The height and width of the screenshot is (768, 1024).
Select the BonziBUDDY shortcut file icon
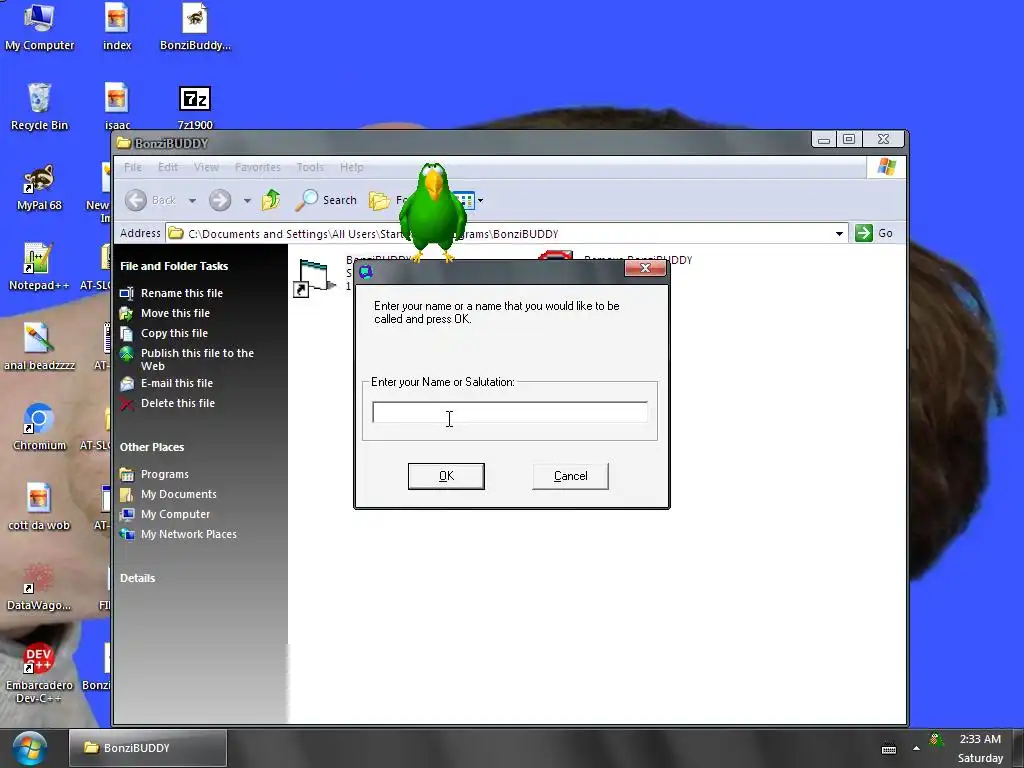[x=315, y=278]
